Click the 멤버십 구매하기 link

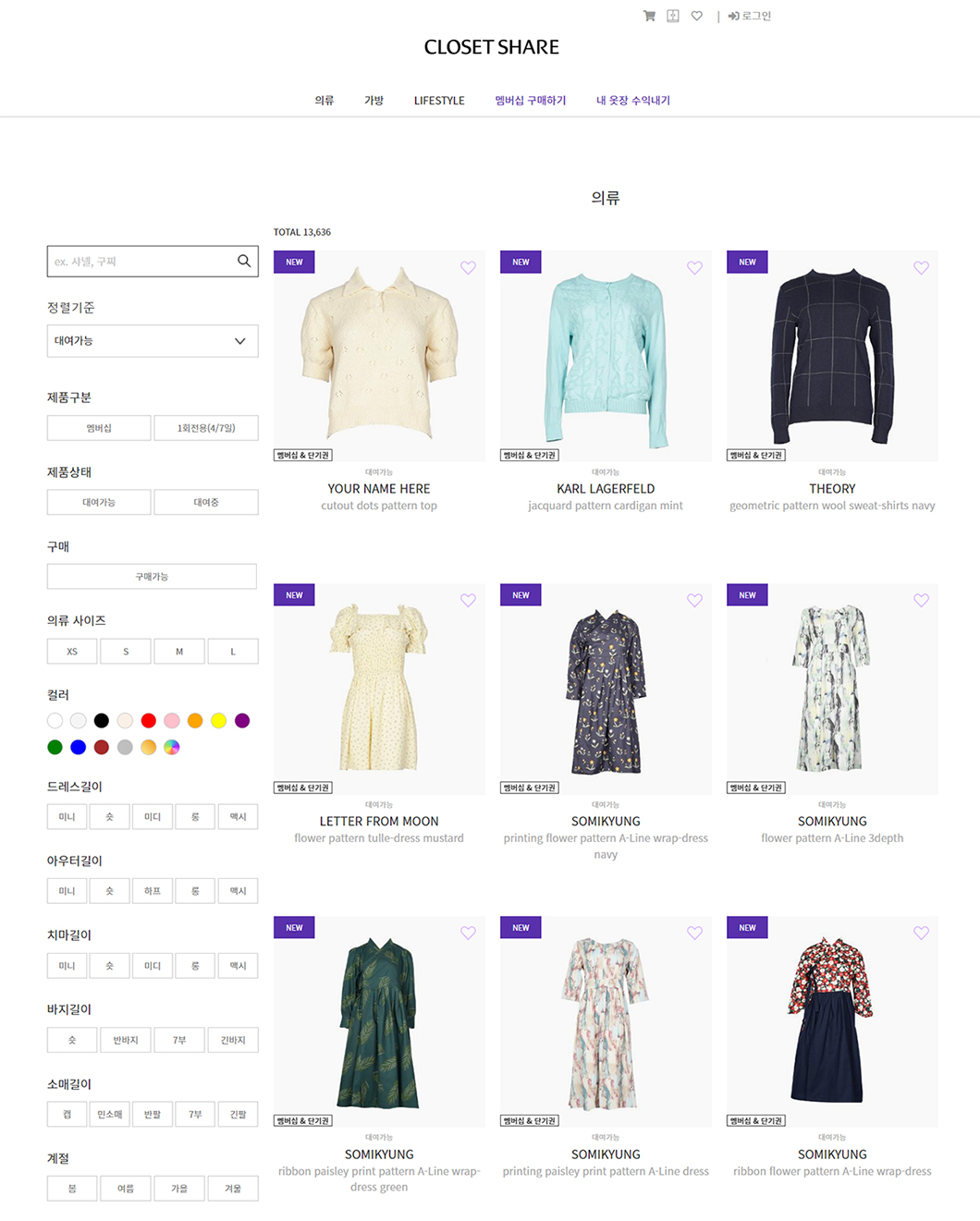tap(531, 101)
